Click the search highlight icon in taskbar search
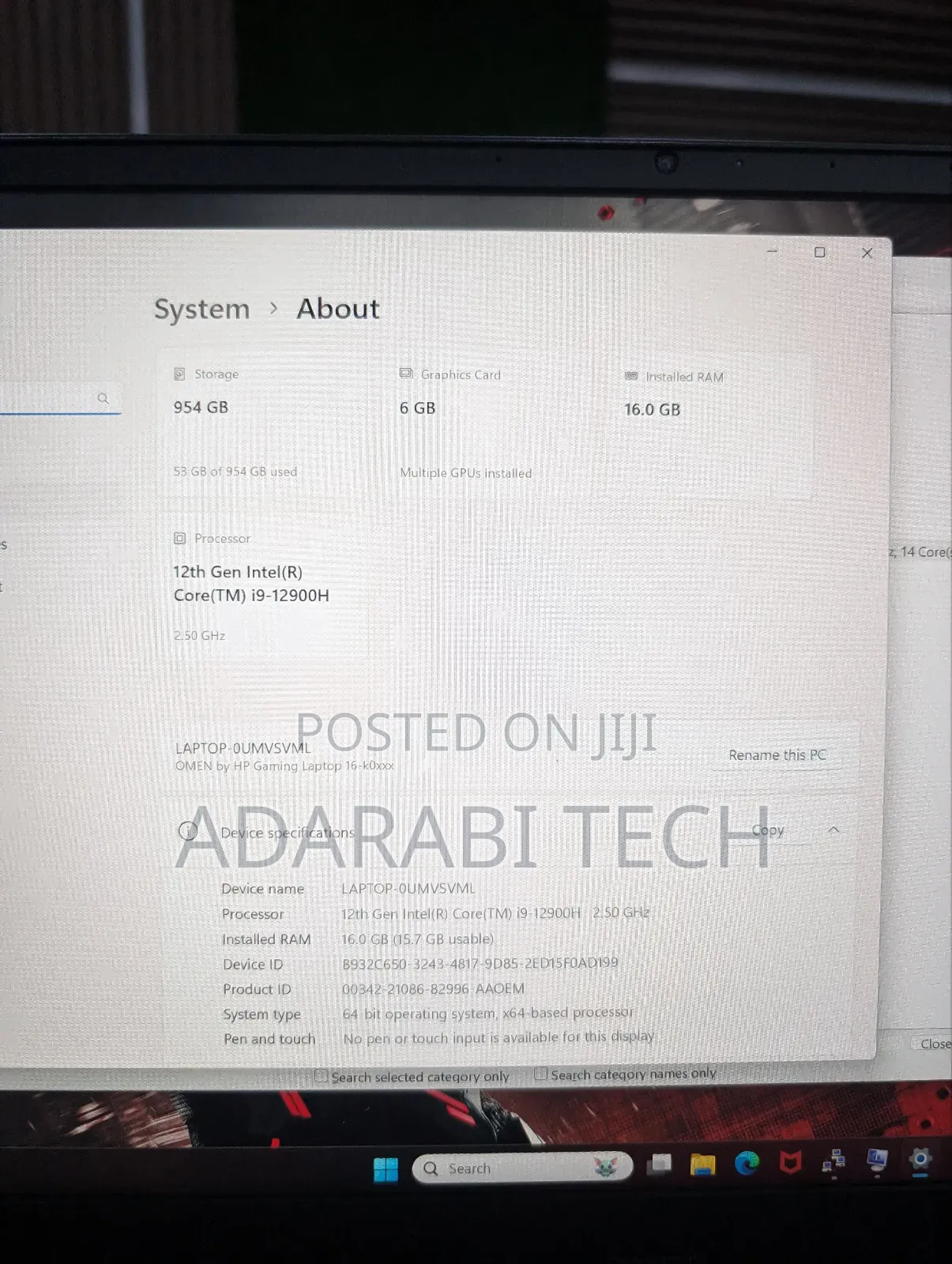 click(x=605, y=1166)
